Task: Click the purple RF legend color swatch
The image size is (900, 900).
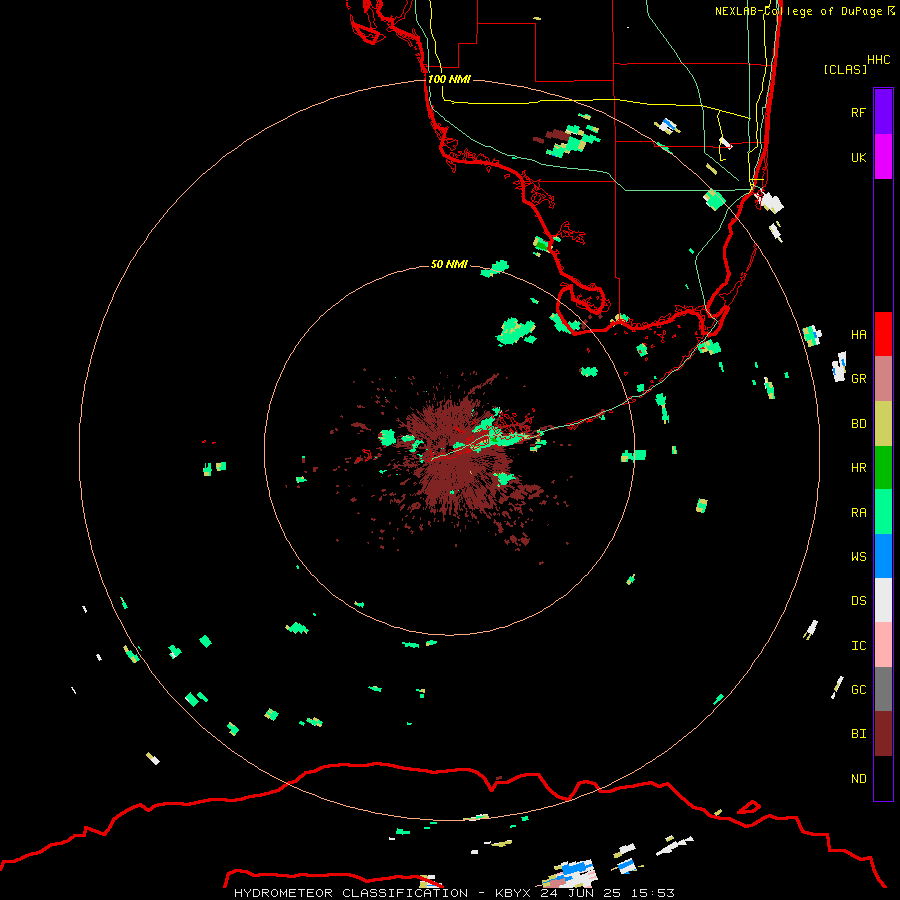Action: tap(883, 112)
